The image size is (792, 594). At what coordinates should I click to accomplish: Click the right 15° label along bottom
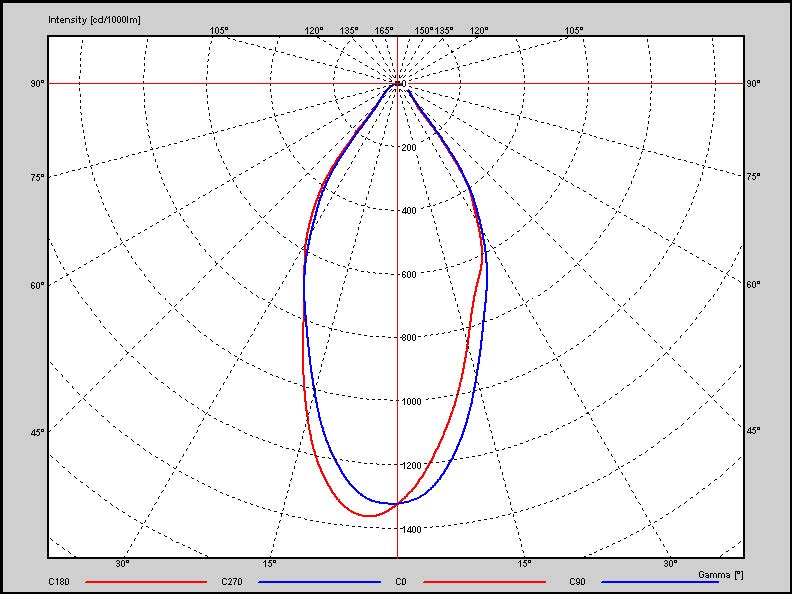524,564
